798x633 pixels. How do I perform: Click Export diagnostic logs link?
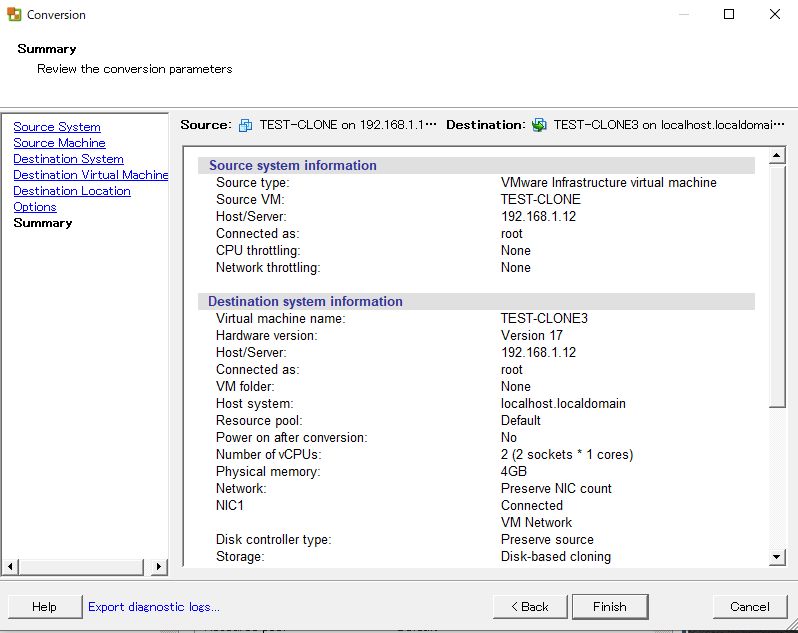pyautogui.click(x=154, y=607)
